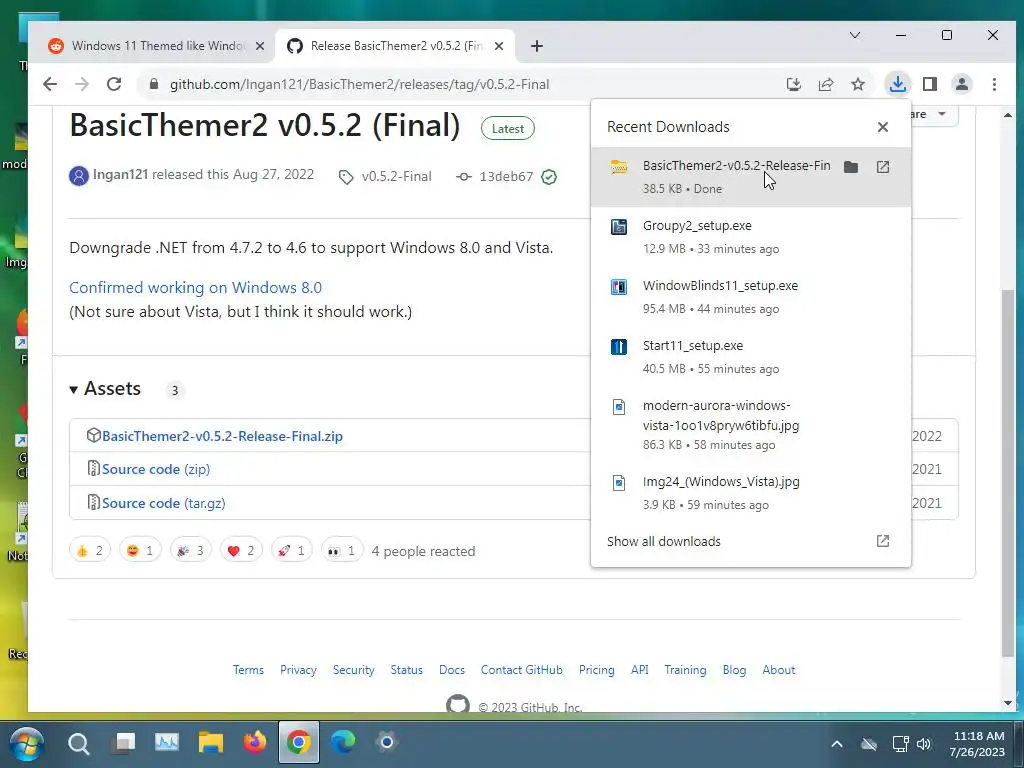Select the Release BasicThemer2 v0.5.2 tab
The height and width of the screenshot is (768, 1024).
tap(396, 46)
